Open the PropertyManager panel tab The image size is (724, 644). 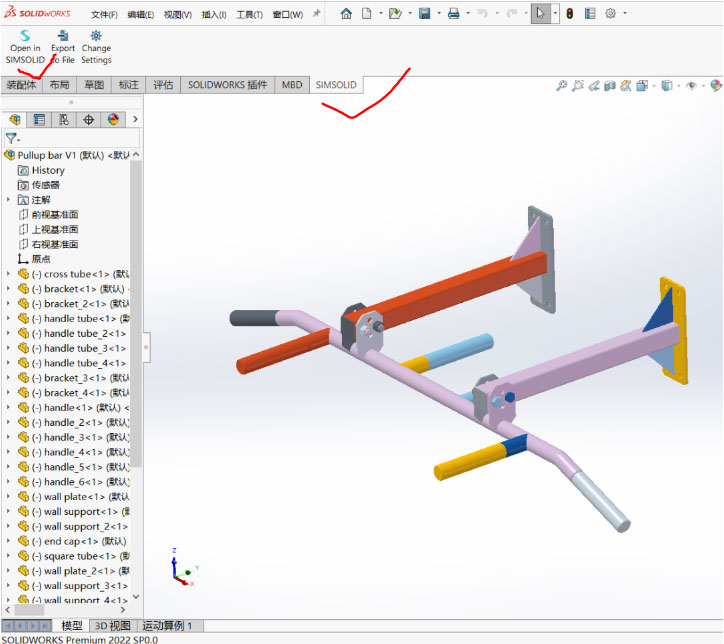click(x=39, y=120)
